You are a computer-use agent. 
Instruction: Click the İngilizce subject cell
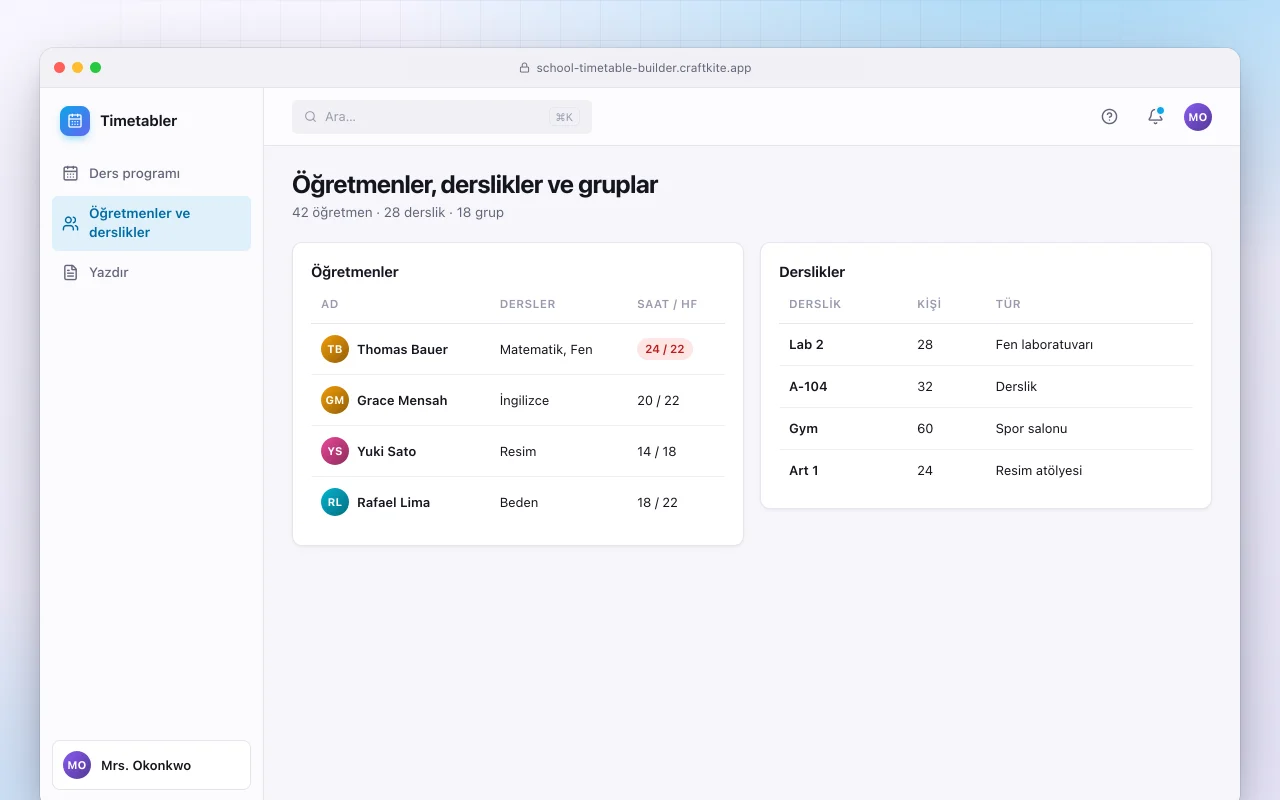[524, 400]
